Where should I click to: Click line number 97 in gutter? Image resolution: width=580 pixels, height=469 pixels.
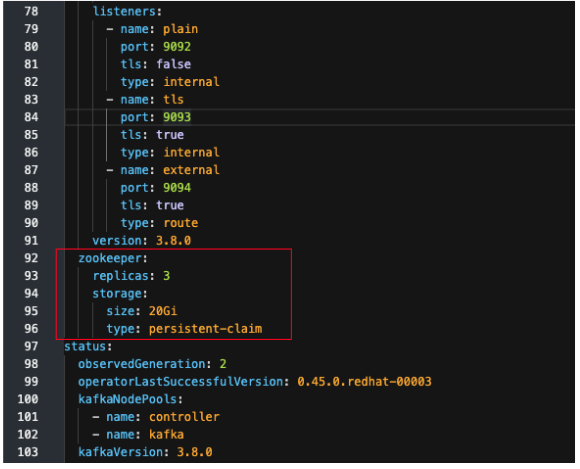pos(31,347)
